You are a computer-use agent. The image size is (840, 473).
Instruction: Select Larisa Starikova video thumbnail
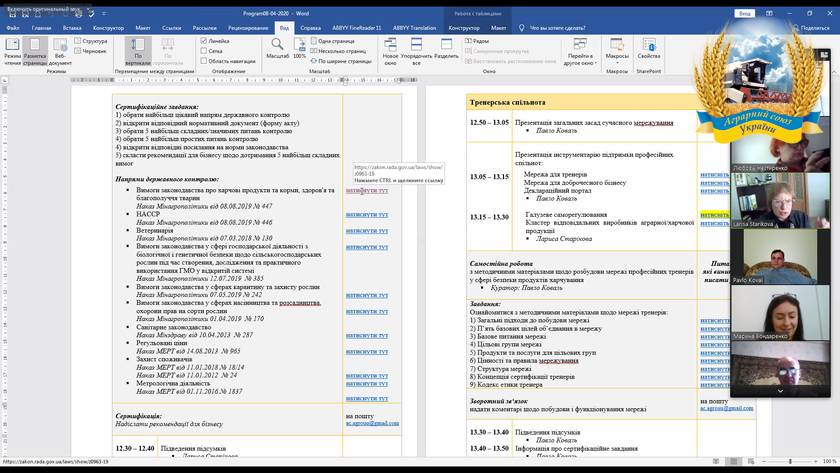[x=781, y=200]
